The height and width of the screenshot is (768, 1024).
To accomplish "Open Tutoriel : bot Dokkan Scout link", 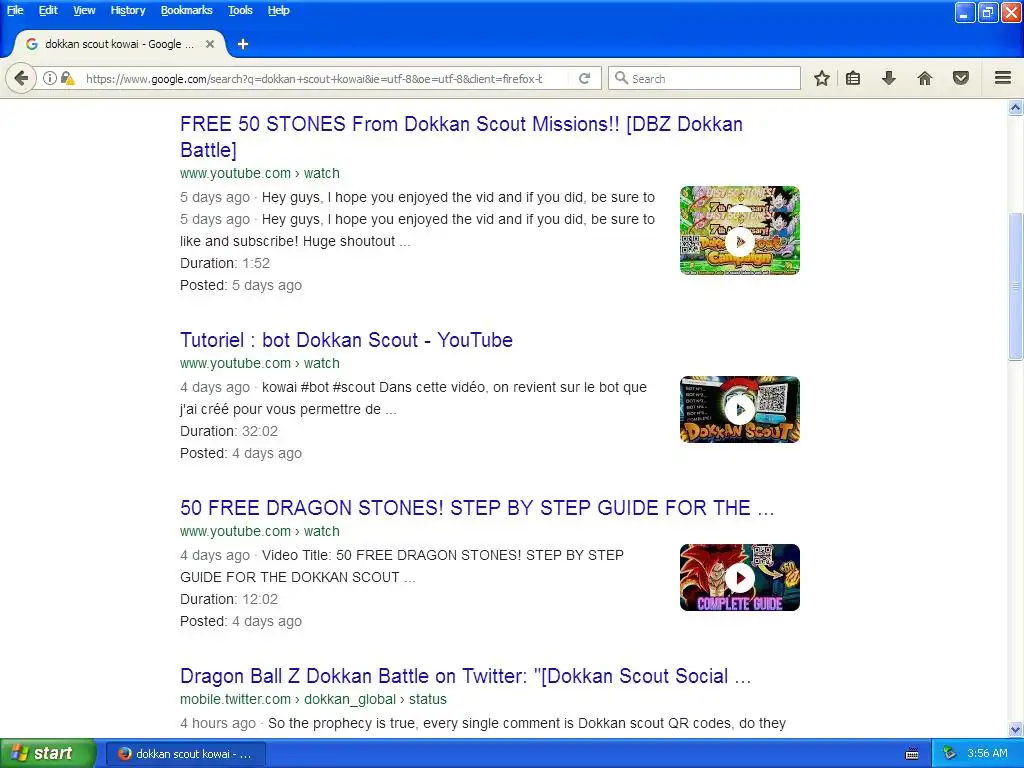I will pyautogui.click(x=346, y=340).
